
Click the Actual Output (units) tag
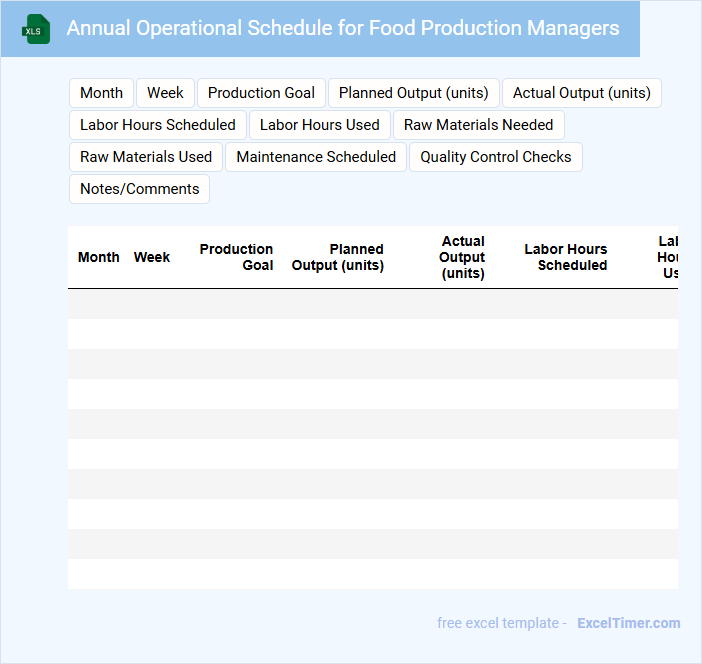tap(581, 93)
